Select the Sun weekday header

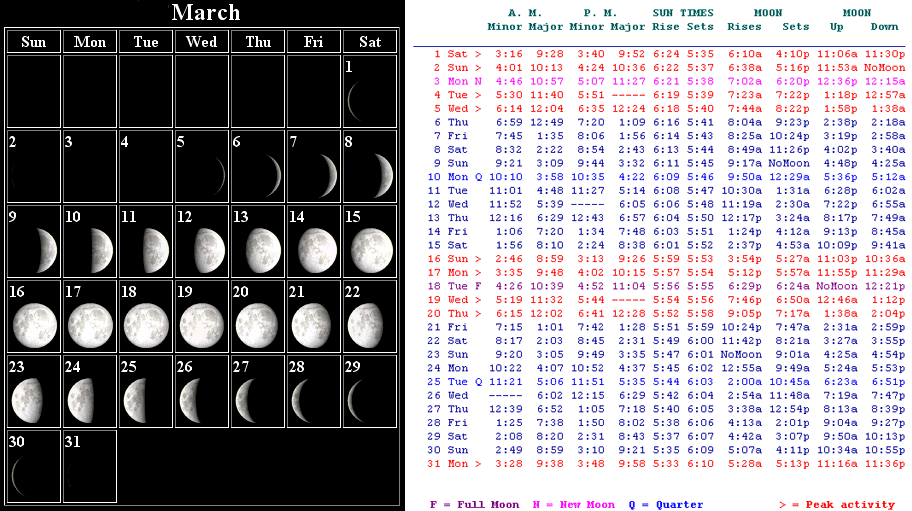point(33,42)
